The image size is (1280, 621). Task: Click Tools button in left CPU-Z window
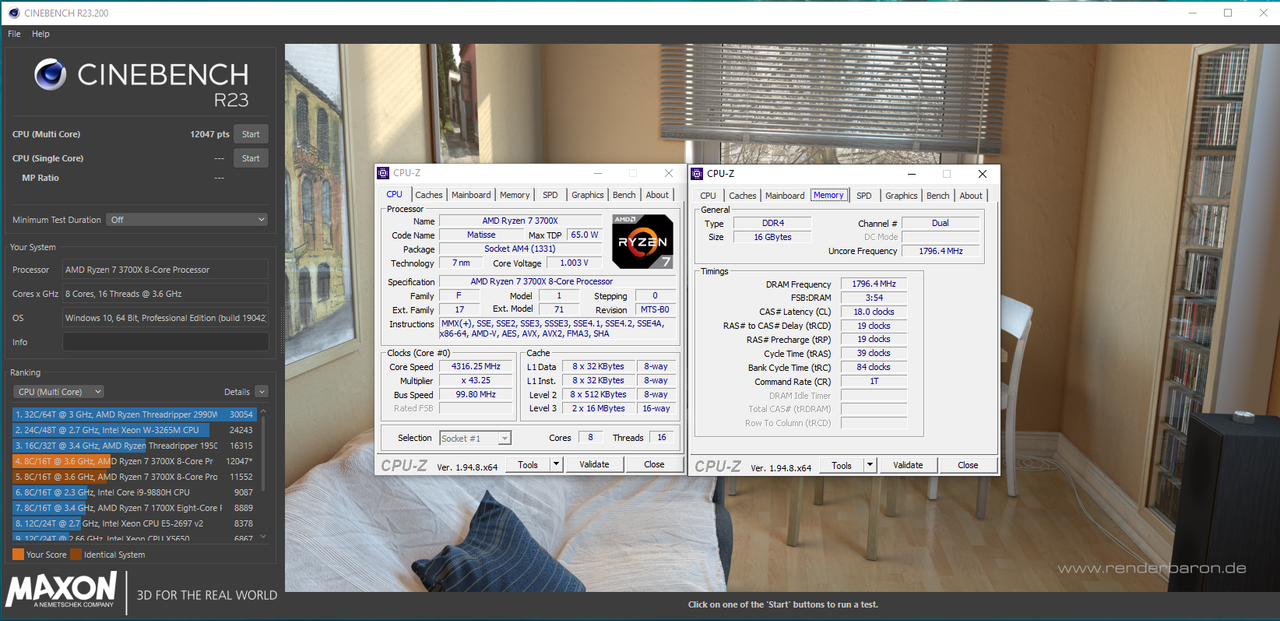click(x=528, y=464)
